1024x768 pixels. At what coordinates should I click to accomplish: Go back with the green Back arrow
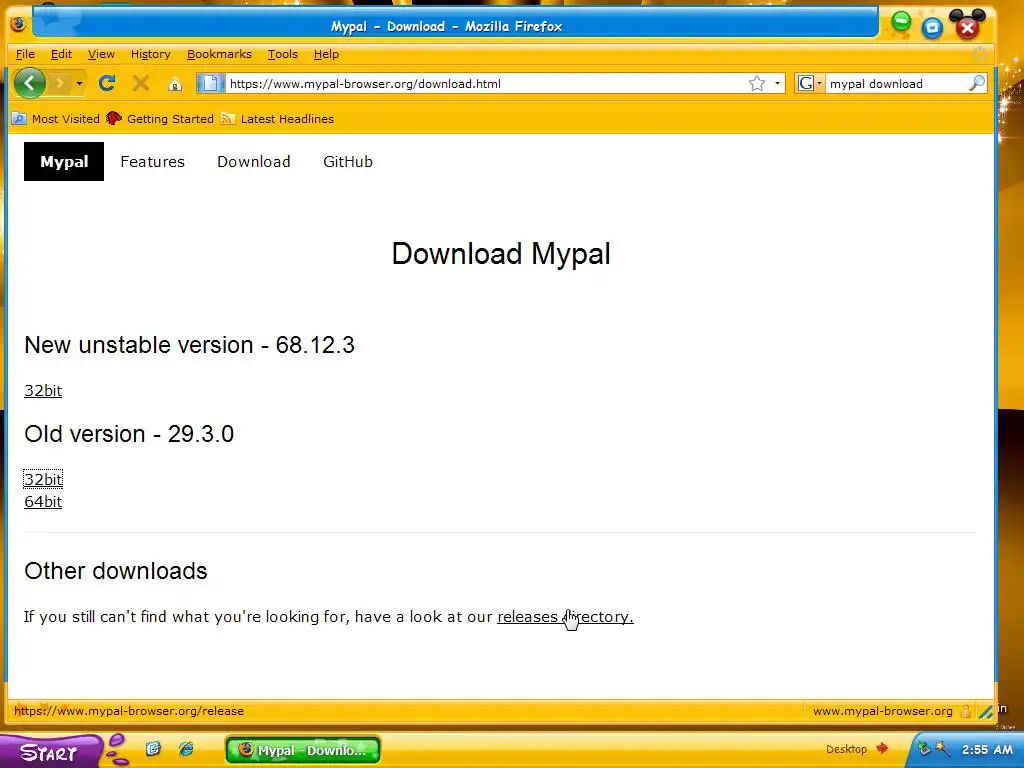tap(29, 83)
